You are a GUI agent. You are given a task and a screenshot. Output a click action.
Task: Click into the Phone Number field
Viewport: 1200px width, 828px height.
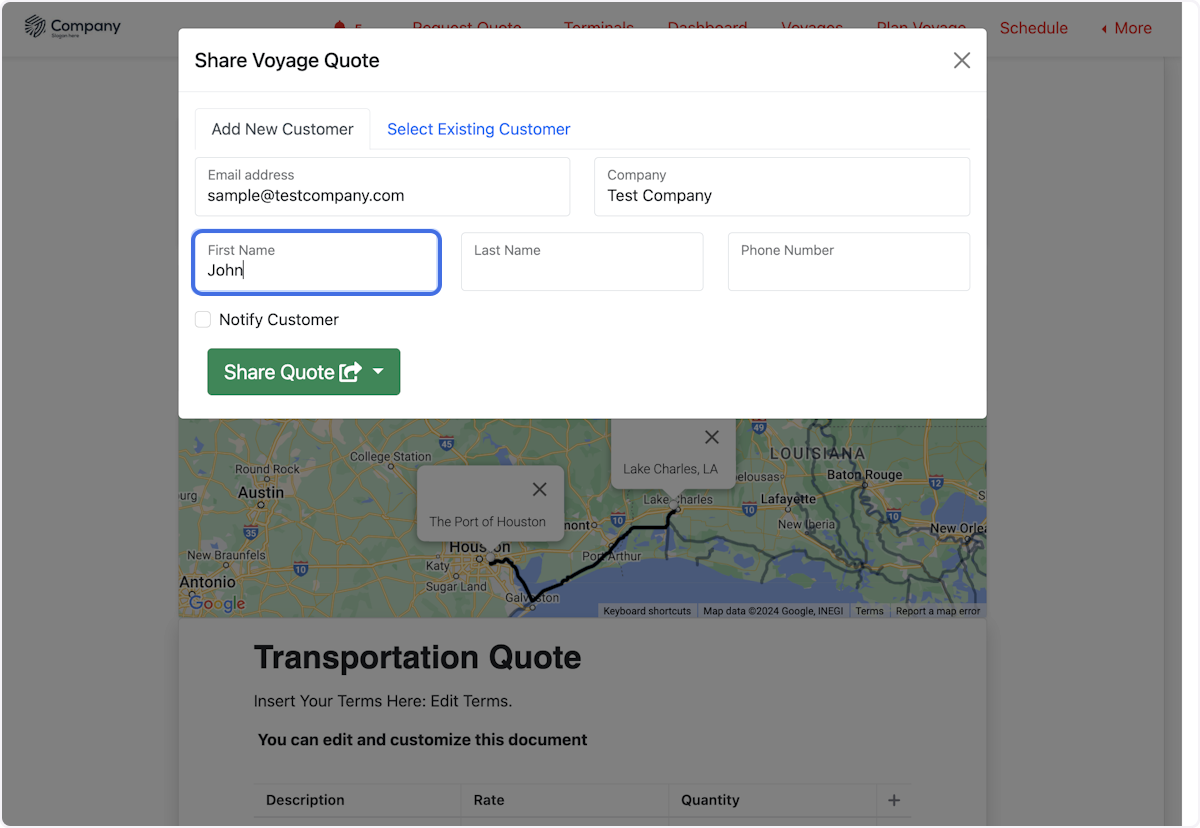click(848, 262)
